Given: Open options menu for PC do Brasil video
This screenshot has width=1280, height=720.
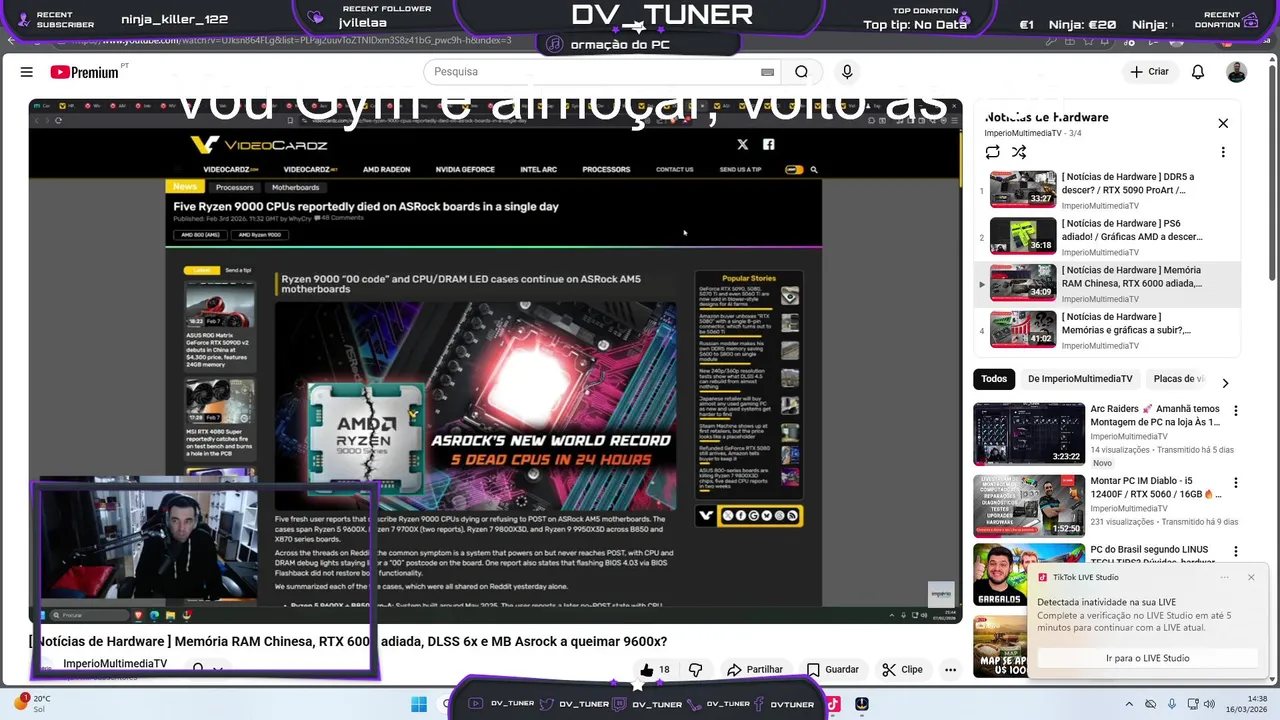Looking at the screenshot, I should click(x=1236, y=551).
